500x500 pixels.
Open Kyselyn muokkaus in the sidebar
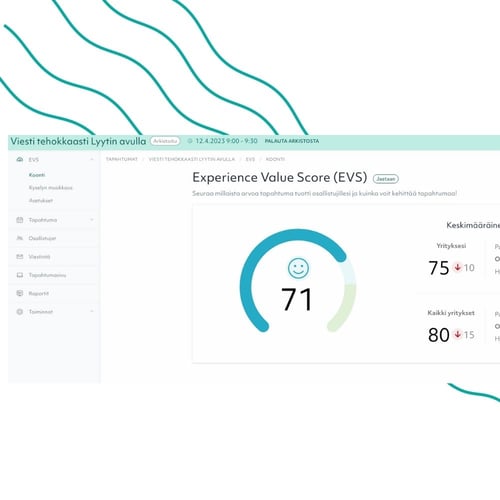(x=50, y=188)
